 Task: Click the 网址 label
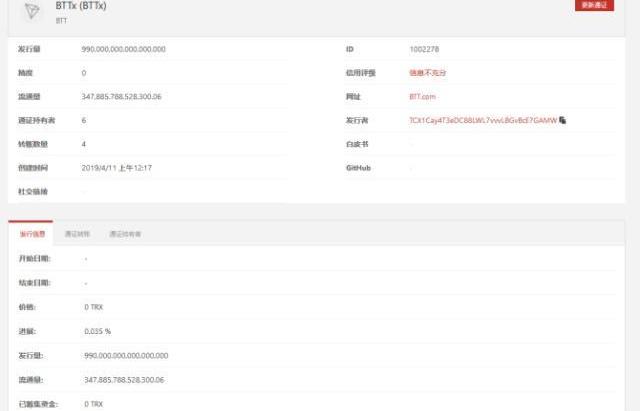pos(353,97)
